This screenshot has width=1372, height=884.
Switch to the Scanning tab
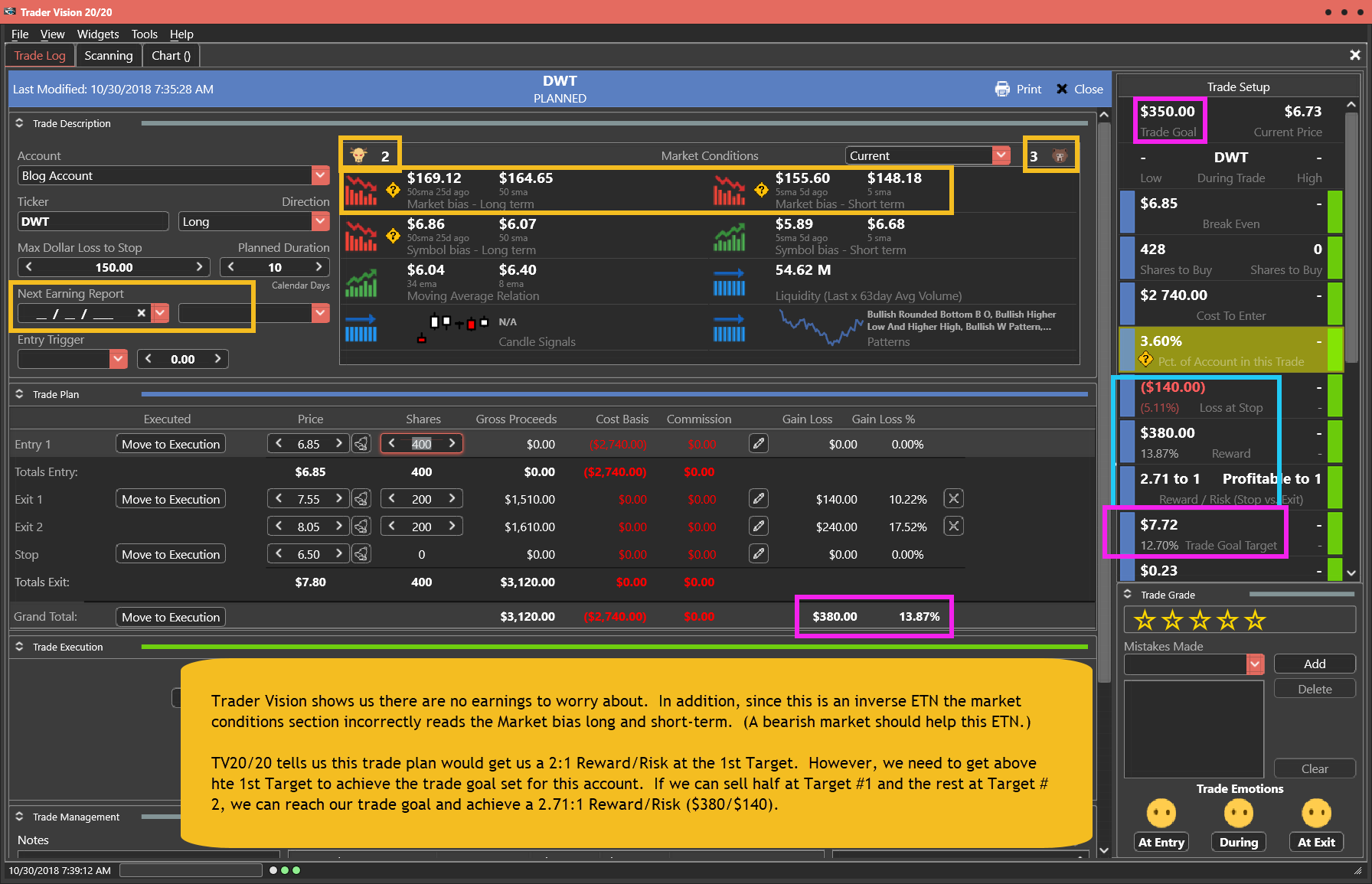[x=109, y=56]
